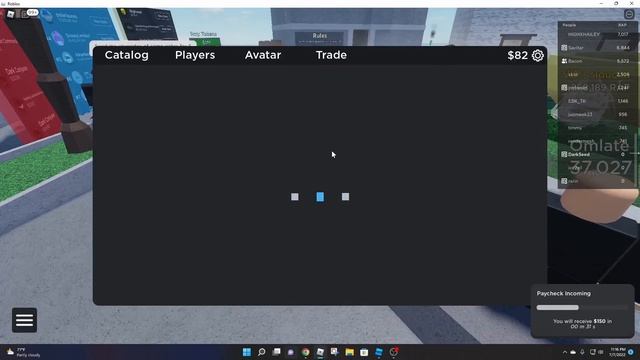Show hidden system tray icons
Viewport: 640px width, 360px height.
565,352
